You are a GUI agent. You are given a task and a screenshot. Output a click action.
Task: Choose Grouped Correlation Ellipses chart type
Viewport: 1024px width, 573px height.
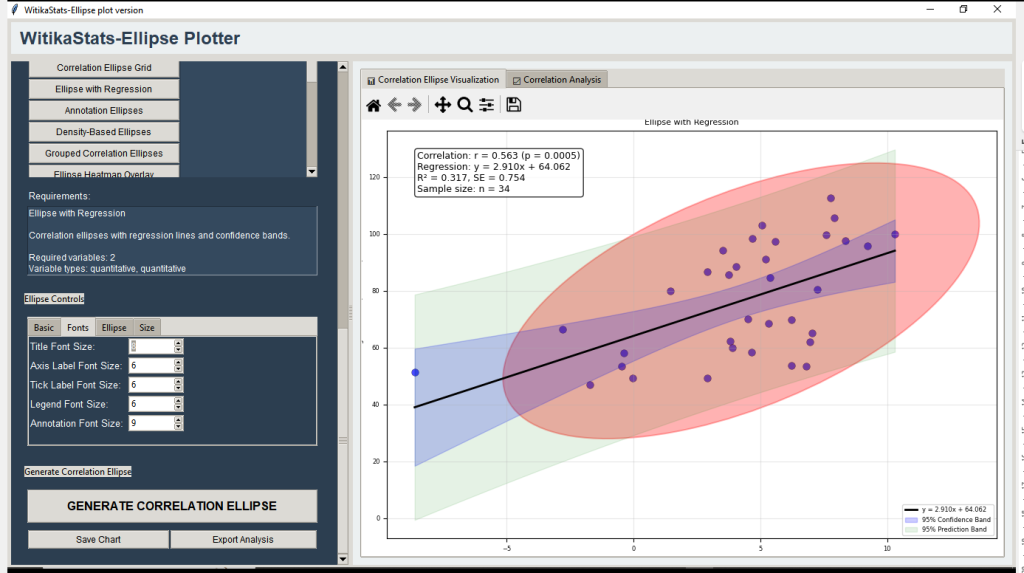tap(104, 154)
